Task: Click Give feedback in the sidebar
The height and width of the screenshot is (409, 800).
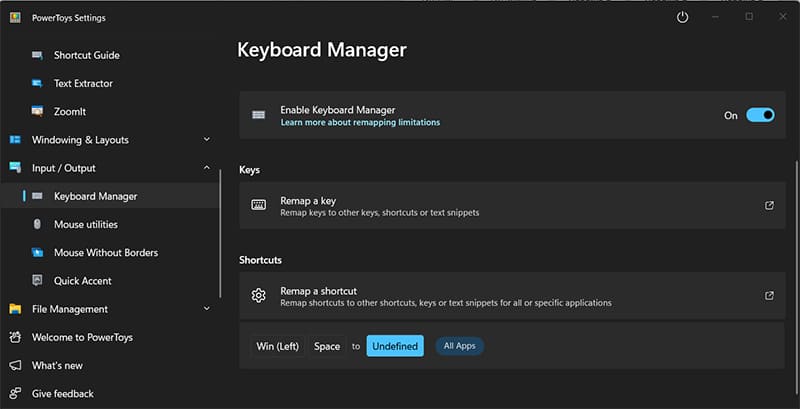Action: [62, 393]
